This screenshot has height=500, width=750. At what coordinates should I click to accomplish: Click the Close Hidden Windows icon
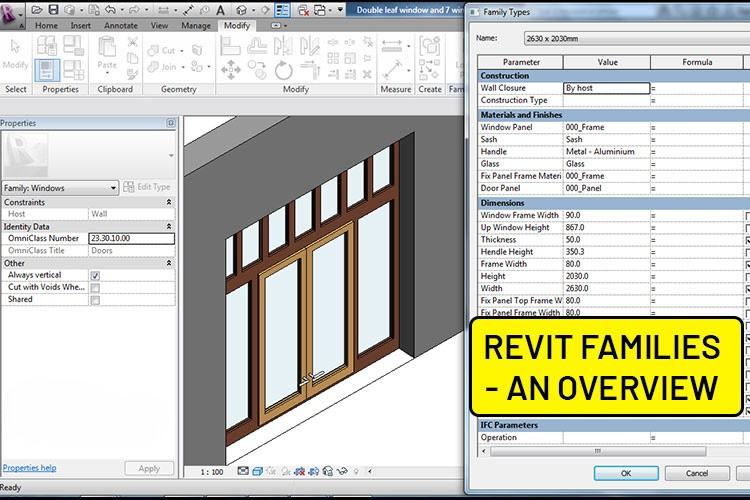pos(303,10)
